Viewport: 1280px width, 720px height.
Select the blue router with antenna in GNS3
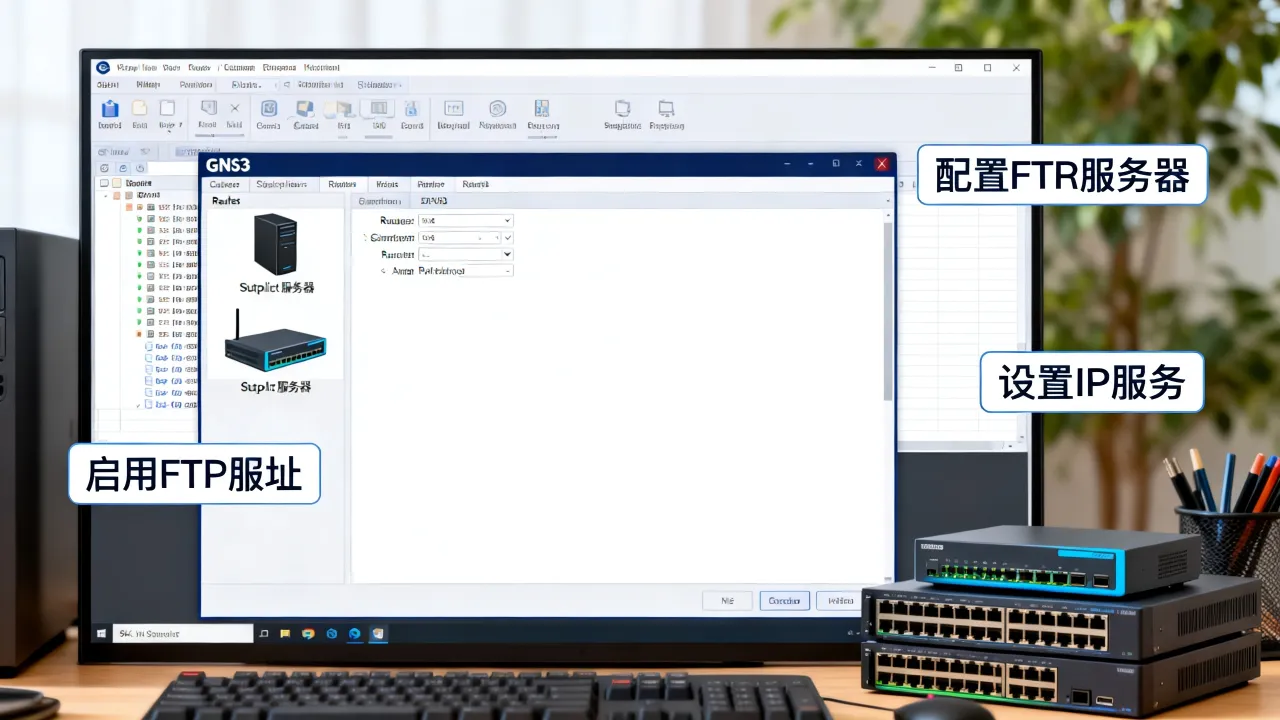(275, 343)
